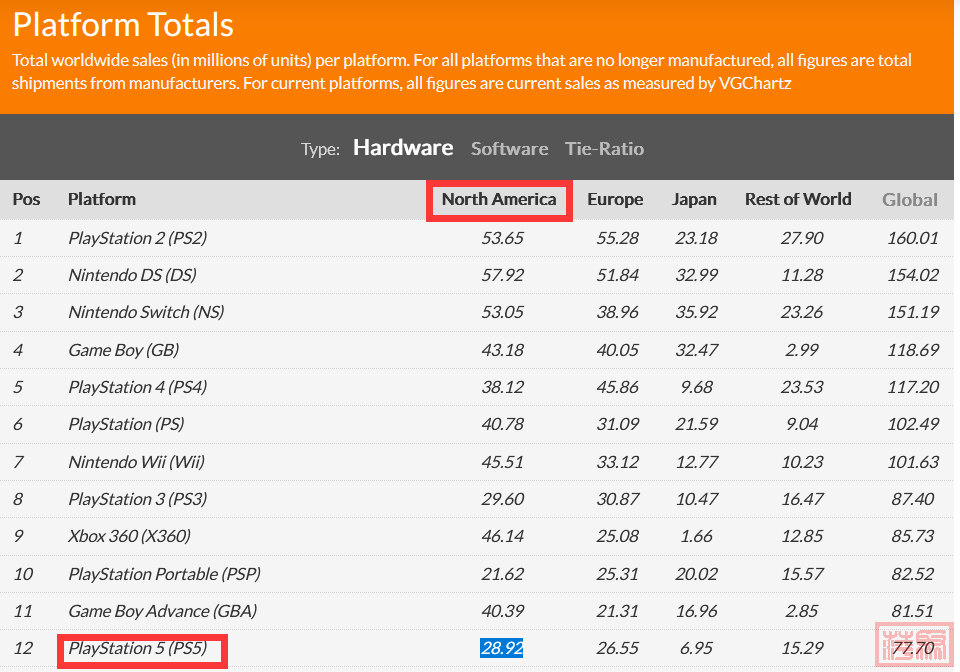Viewport: 960px width, 672px height.
Task: Click the Pos column header
Action: (26, 199)
